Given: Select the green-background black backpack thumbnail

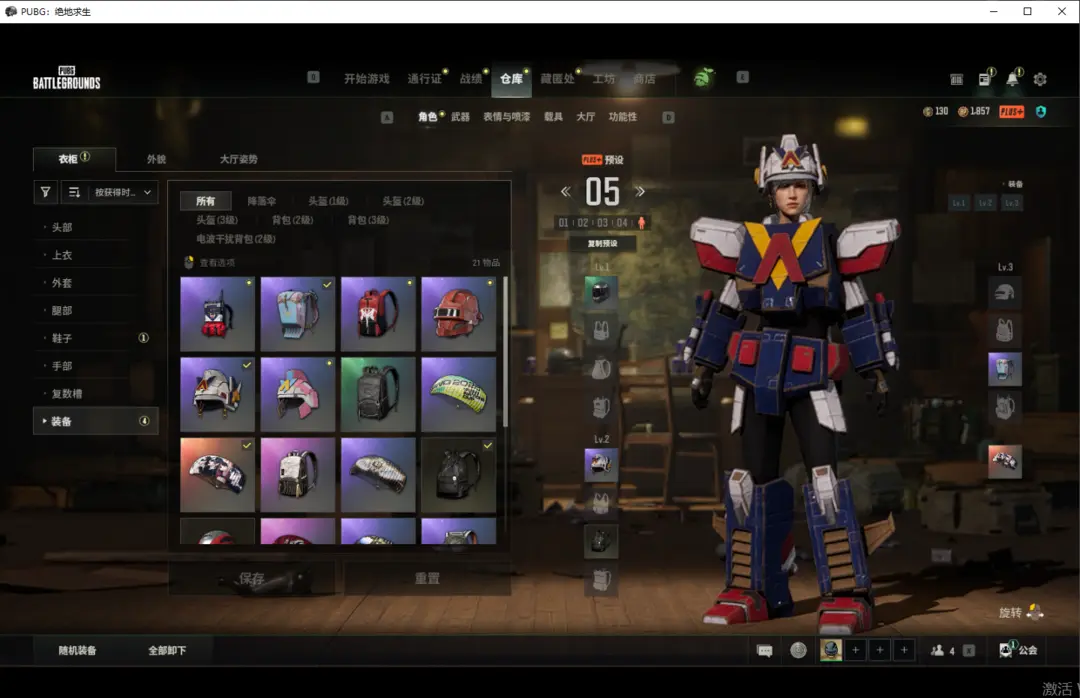Looking at the screenshot, I should click(x=378, y=394).
